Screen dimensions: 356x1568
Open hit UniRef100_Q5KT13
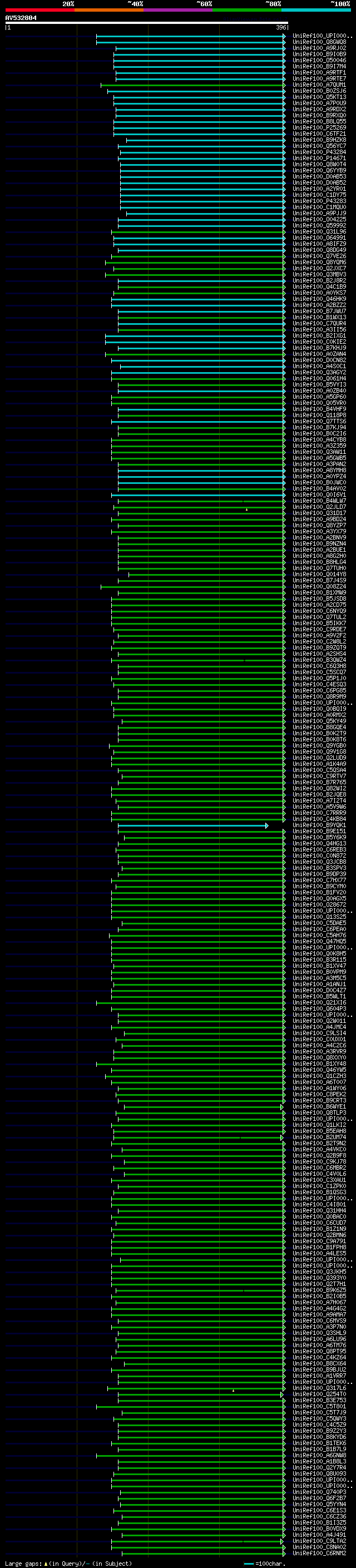(319, 97)
